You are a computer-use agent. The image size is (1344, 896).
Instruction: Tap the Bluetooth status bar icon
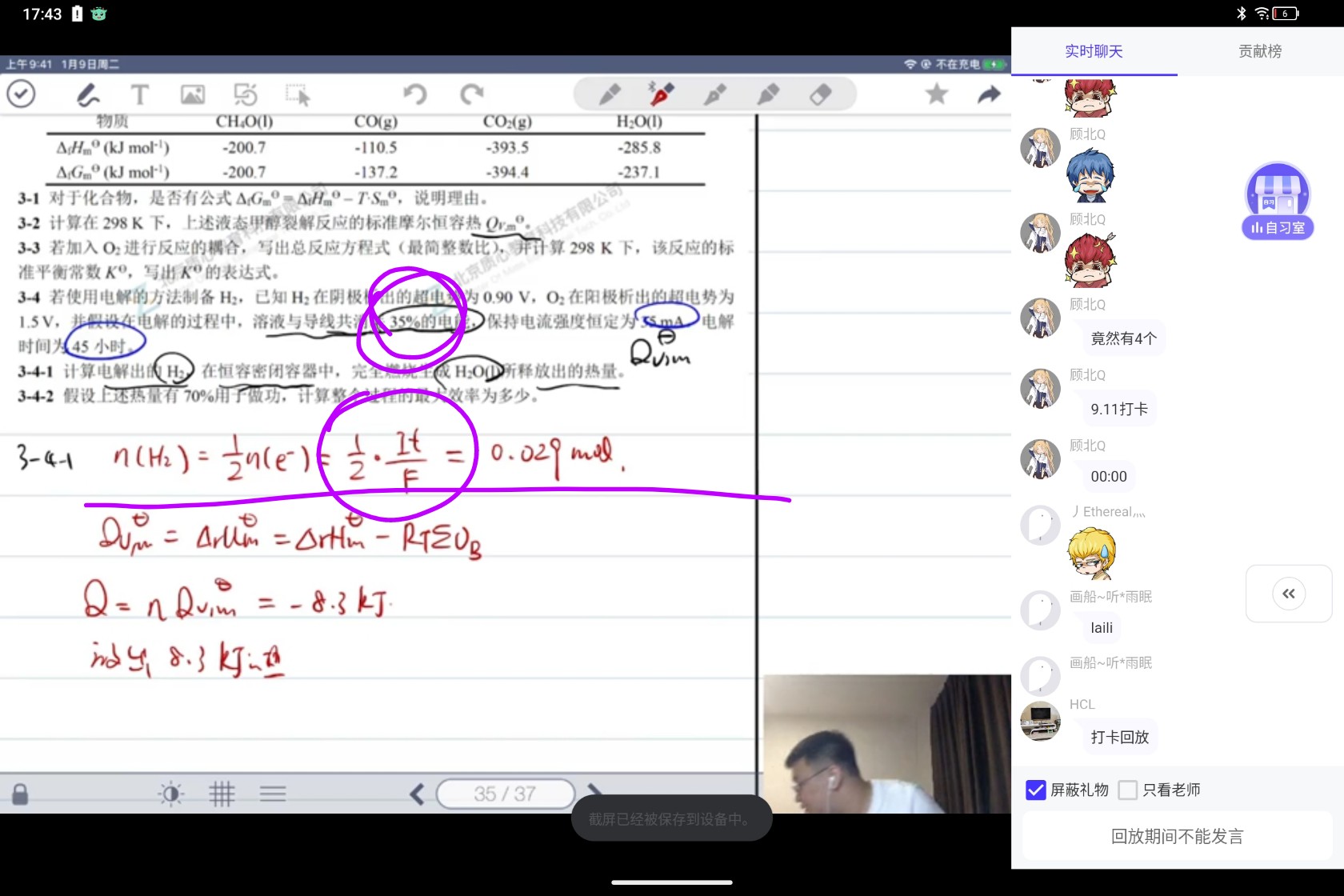(1241, 14)
